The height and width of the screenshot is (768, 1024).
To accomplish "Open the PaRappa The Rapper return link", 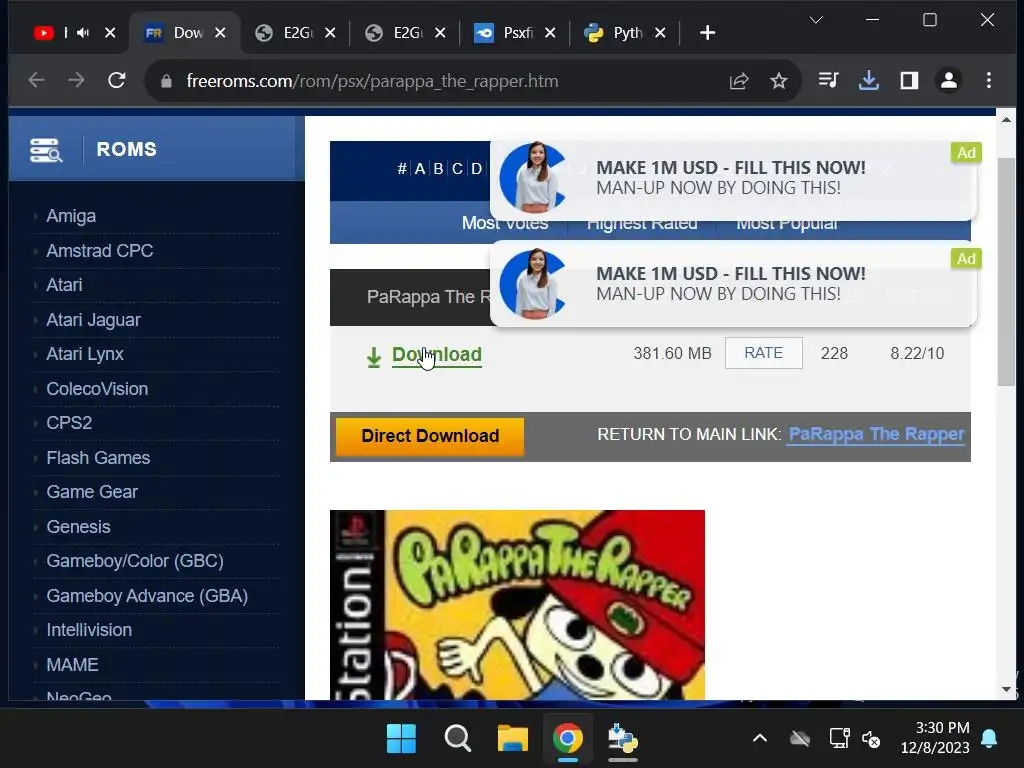I will [876, 434].
